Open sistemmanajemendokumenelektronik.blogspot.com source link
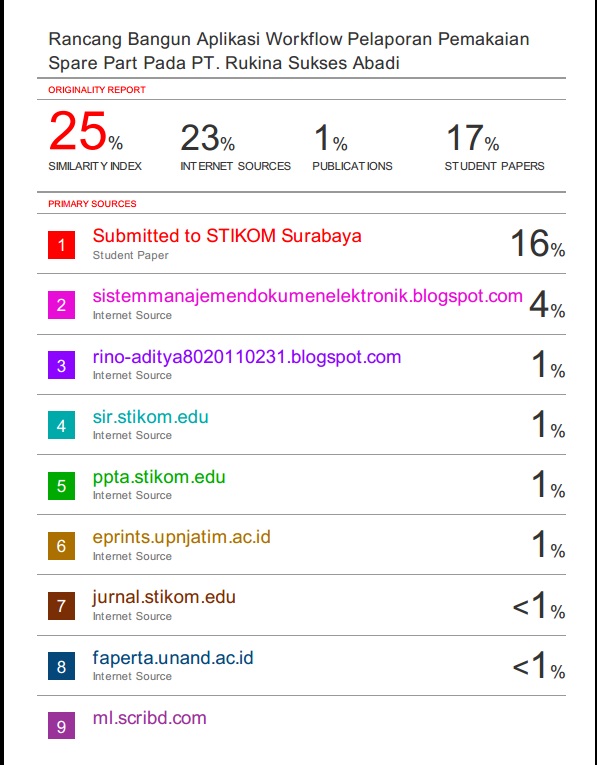Screen dimensions: 597x765 pos(308,297)
